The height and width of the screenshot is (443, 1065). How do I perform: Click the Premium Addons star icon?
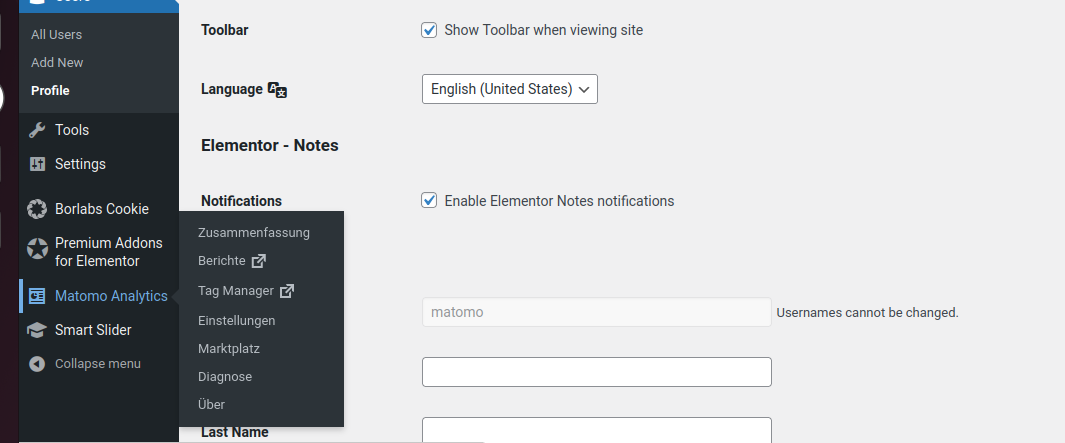pos(37,249)
